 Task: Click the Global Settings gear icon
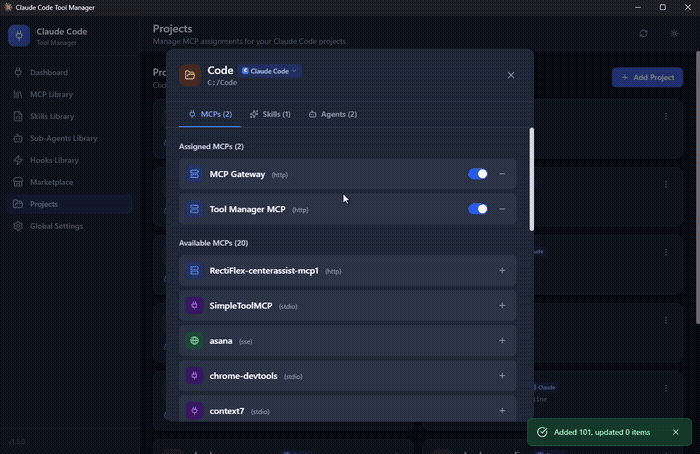[x=18, y=226]
